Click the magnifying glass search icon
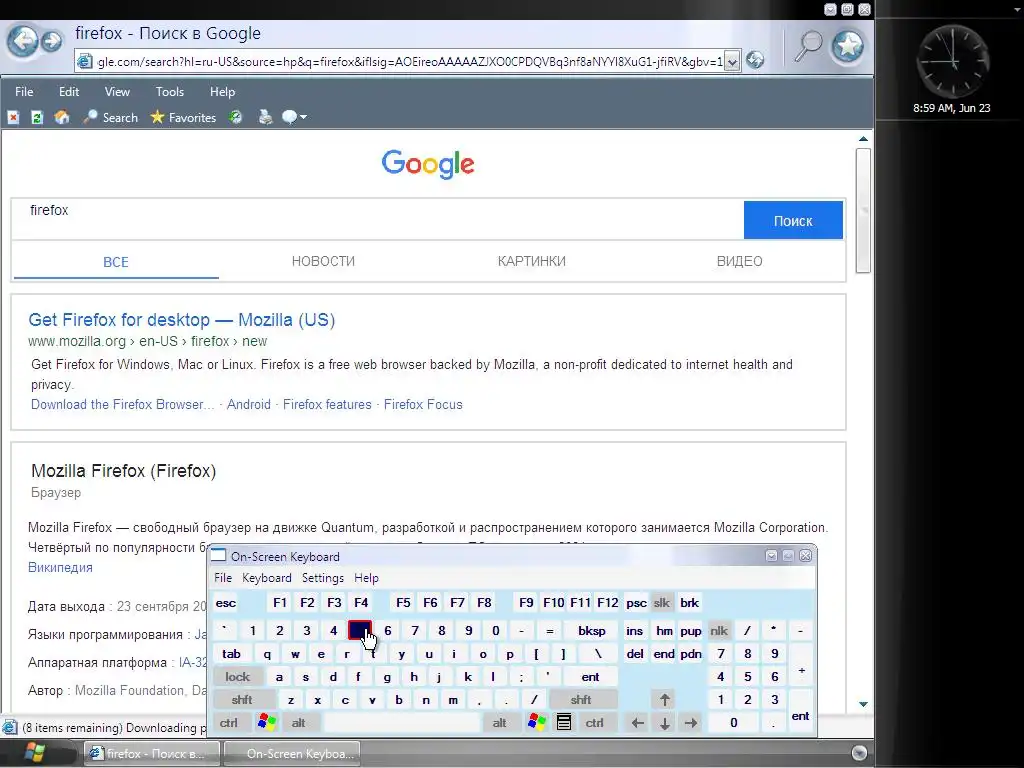 point(808,46)
